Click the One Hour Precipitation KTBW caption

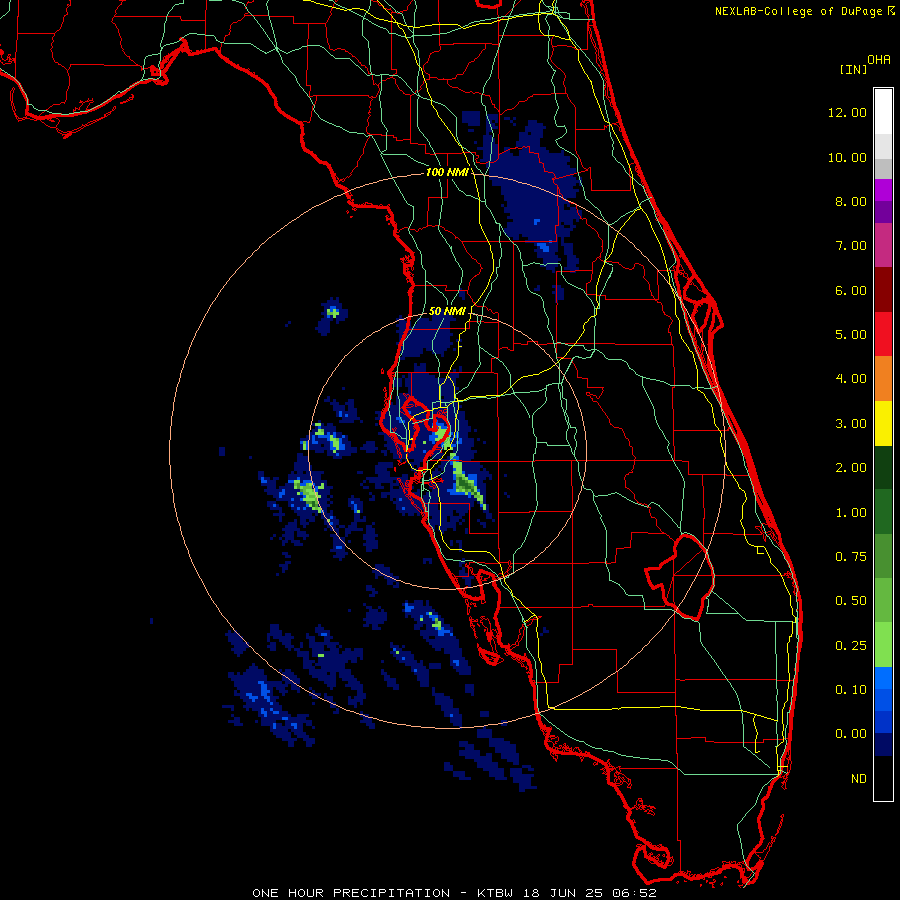453,893
